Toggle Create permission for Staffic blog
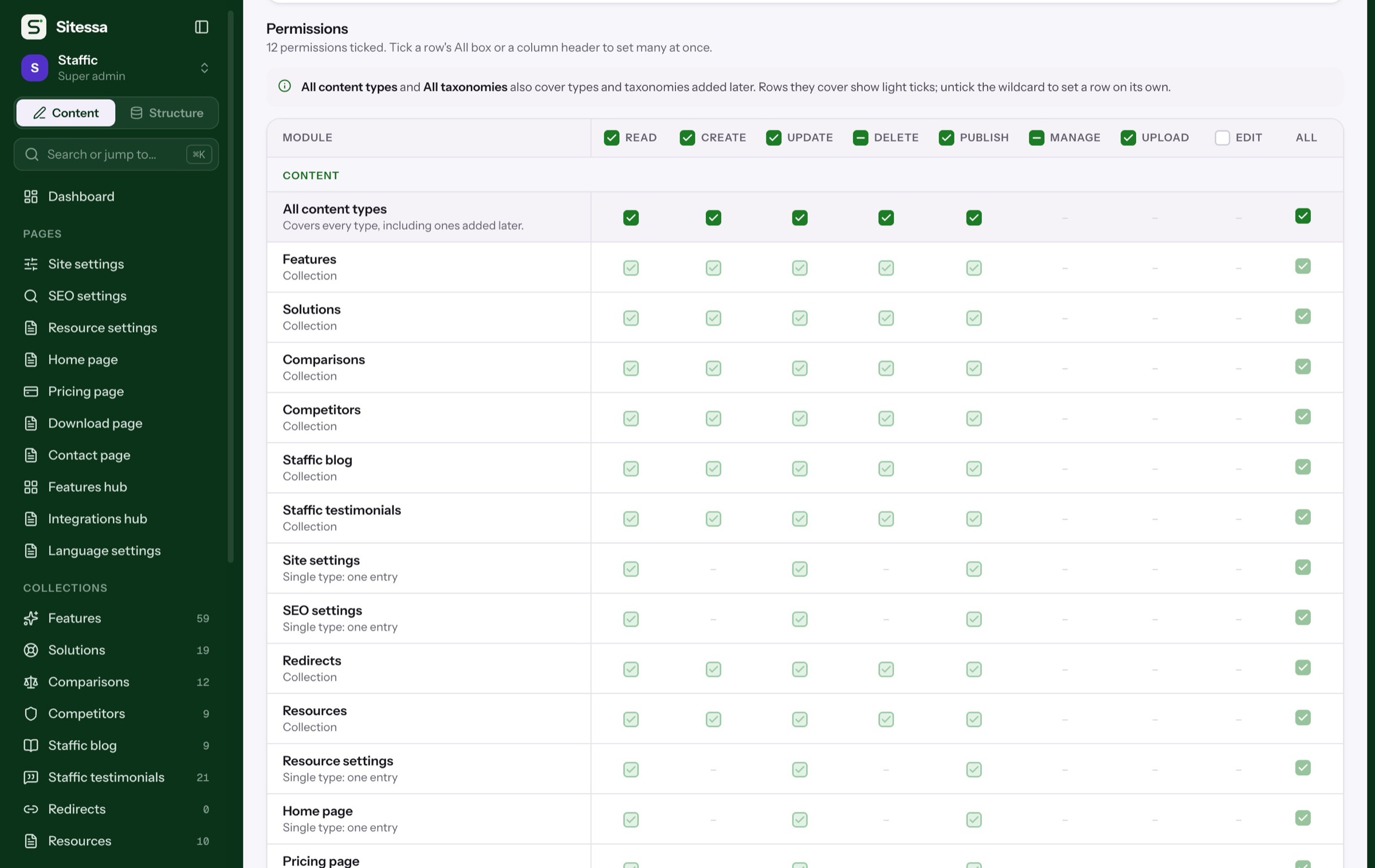Screen dimensions: 1375x868 click(713, 469)
